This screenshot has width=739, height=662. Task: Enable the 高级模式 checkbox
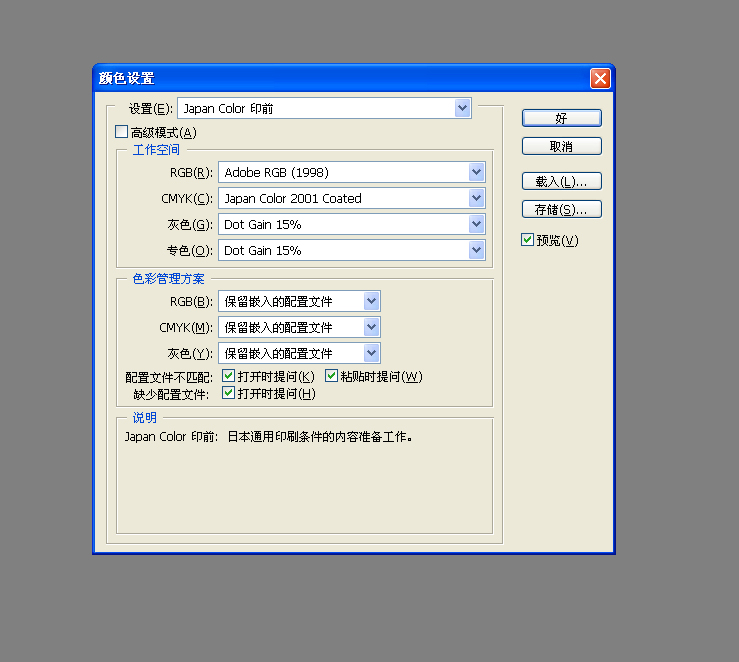(122, 132)
